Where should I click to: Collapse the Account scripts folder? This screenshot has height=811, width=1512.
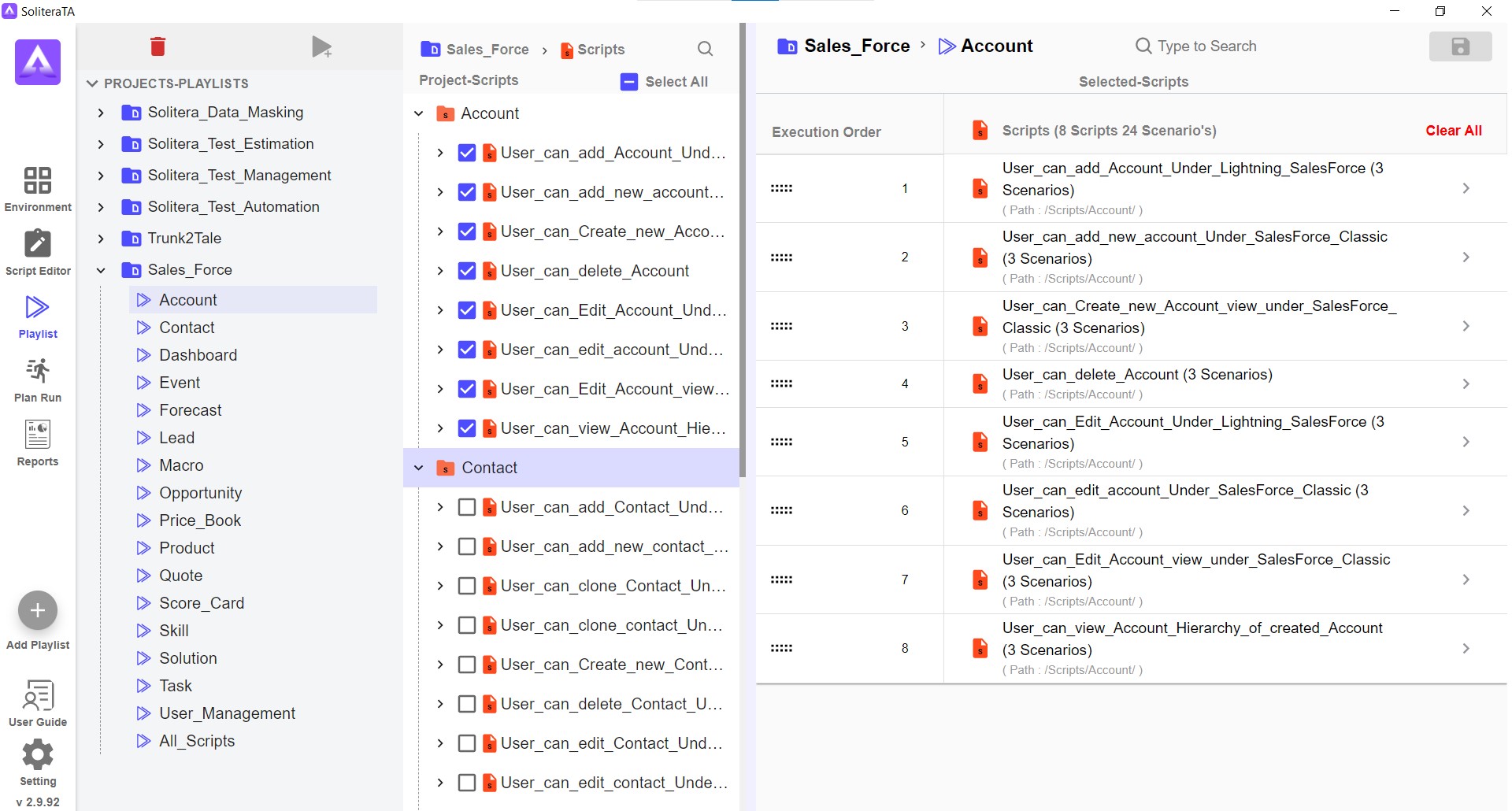pos(419,113)
